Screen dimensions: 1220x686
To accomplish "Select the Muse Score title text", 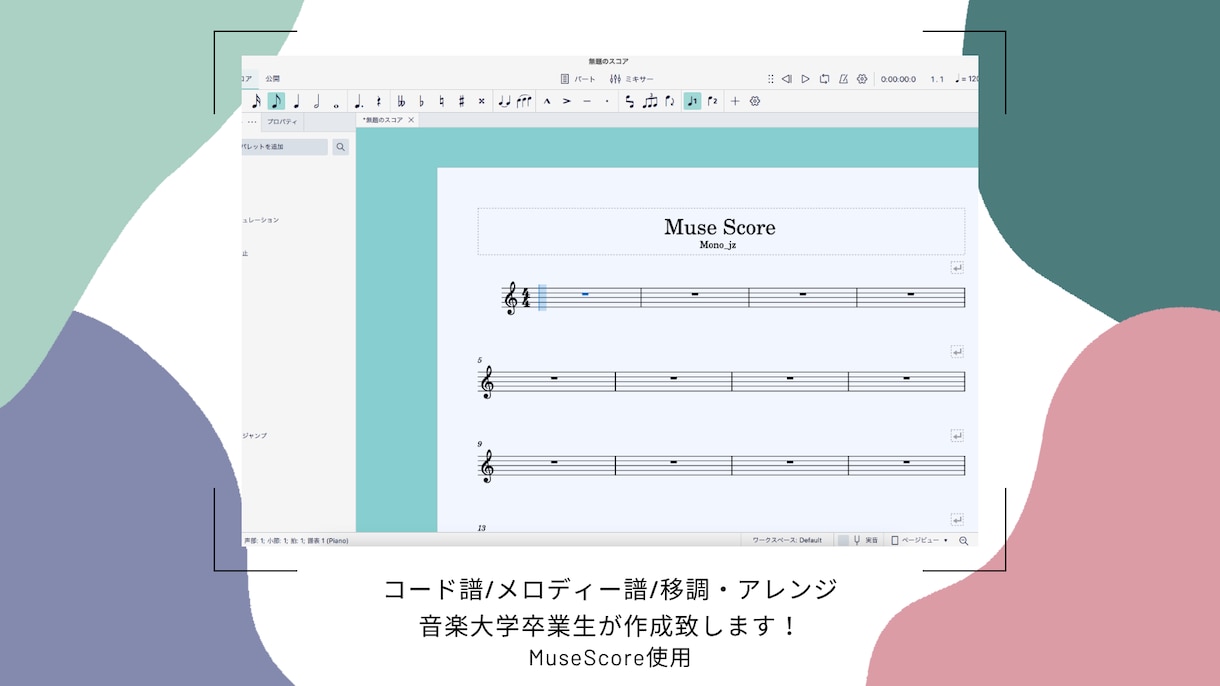I will coord(720,227).
